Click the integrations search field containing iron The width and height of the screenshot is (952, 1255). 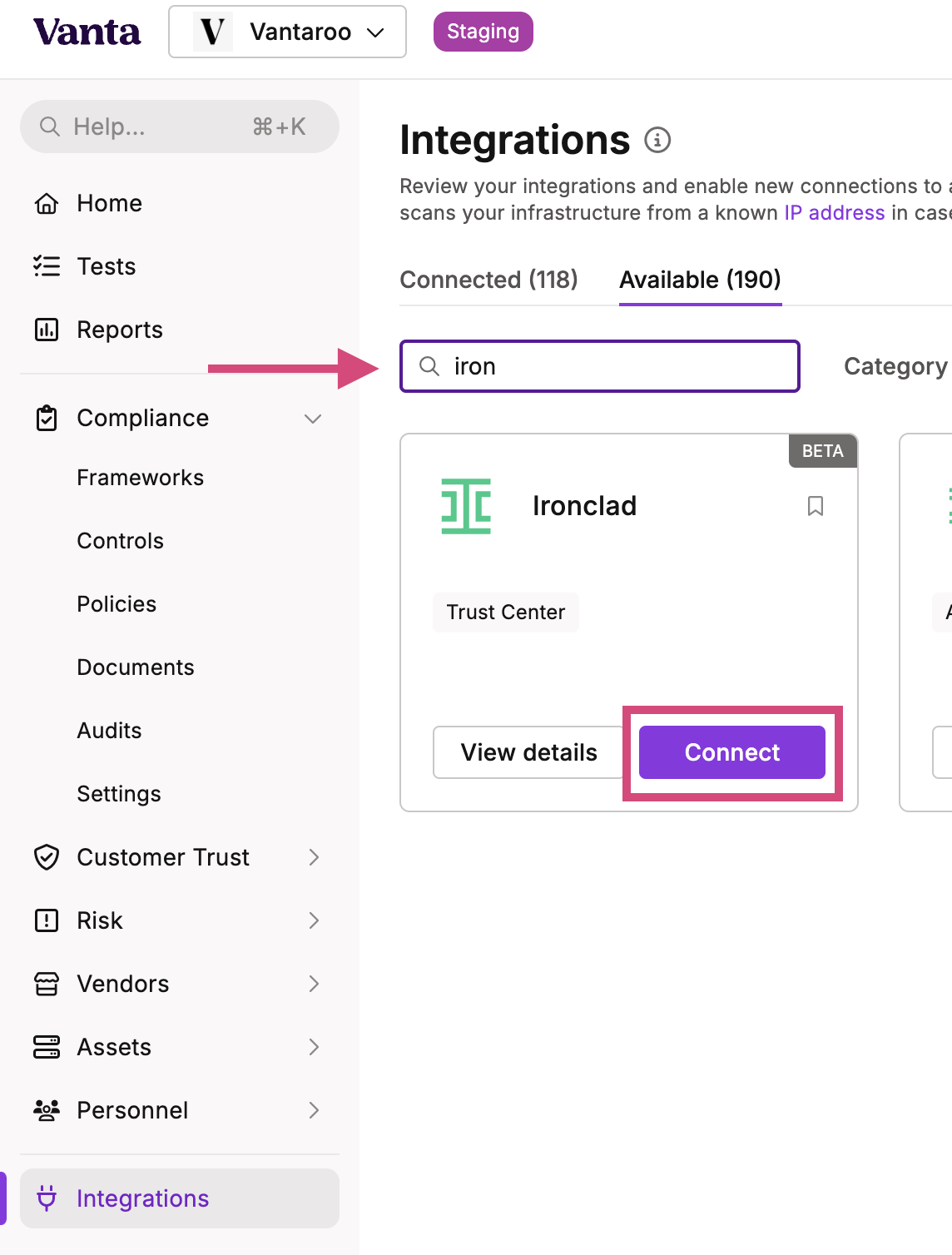(x=600, y=366)
